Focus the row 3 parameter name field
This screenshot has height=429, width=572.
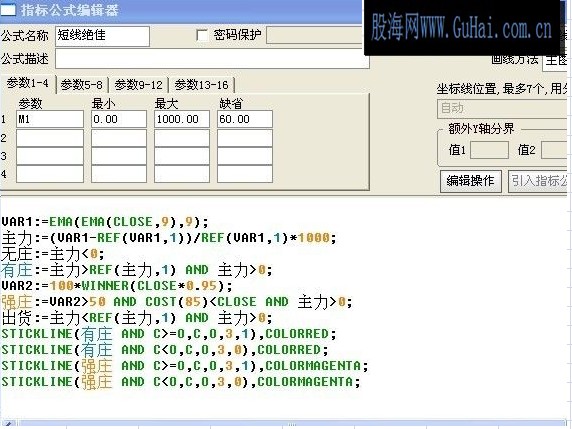tap(50, 156)
